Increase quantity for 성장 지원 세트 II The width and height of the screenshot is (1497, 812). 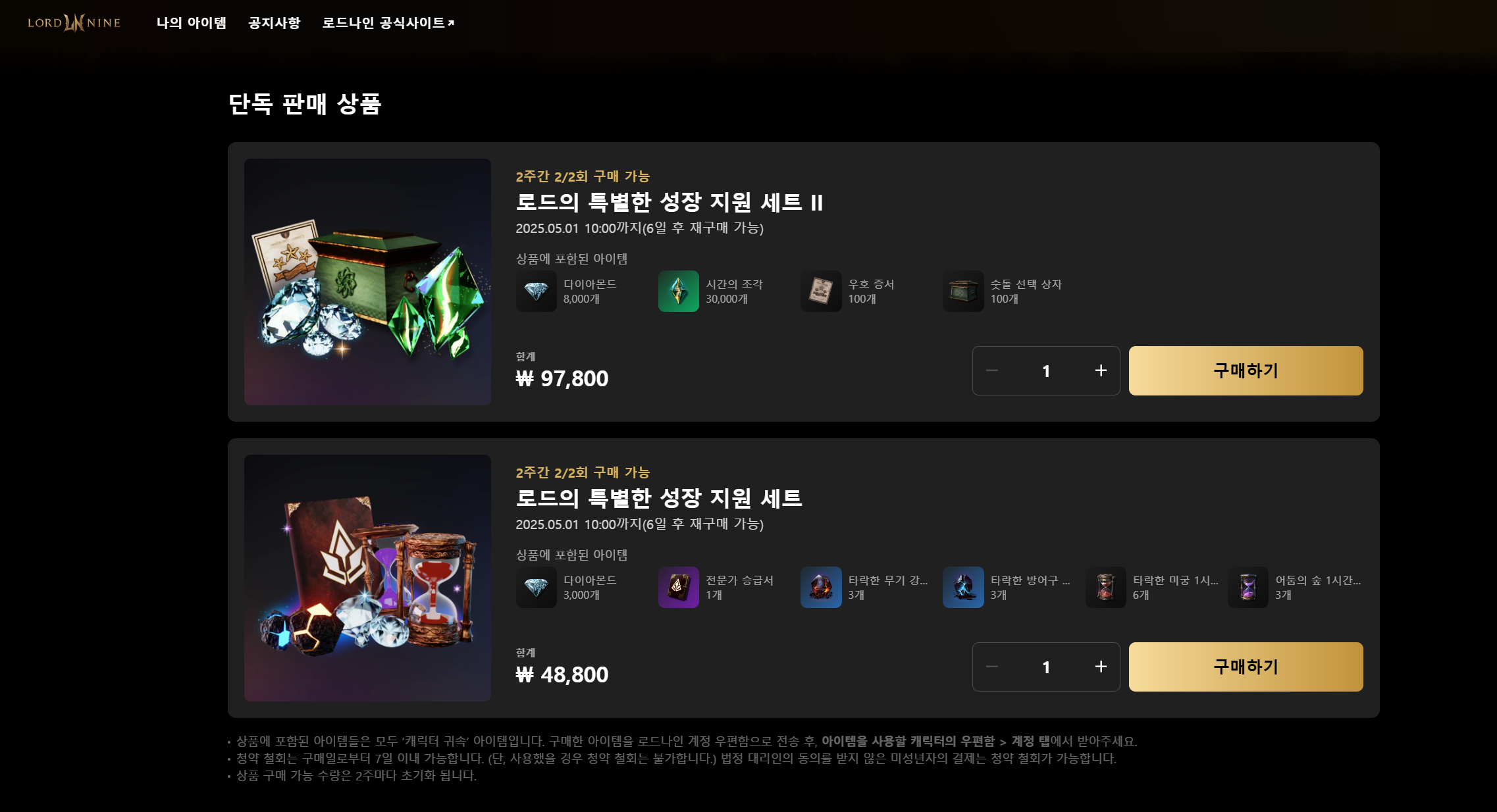click(1101, 370)
